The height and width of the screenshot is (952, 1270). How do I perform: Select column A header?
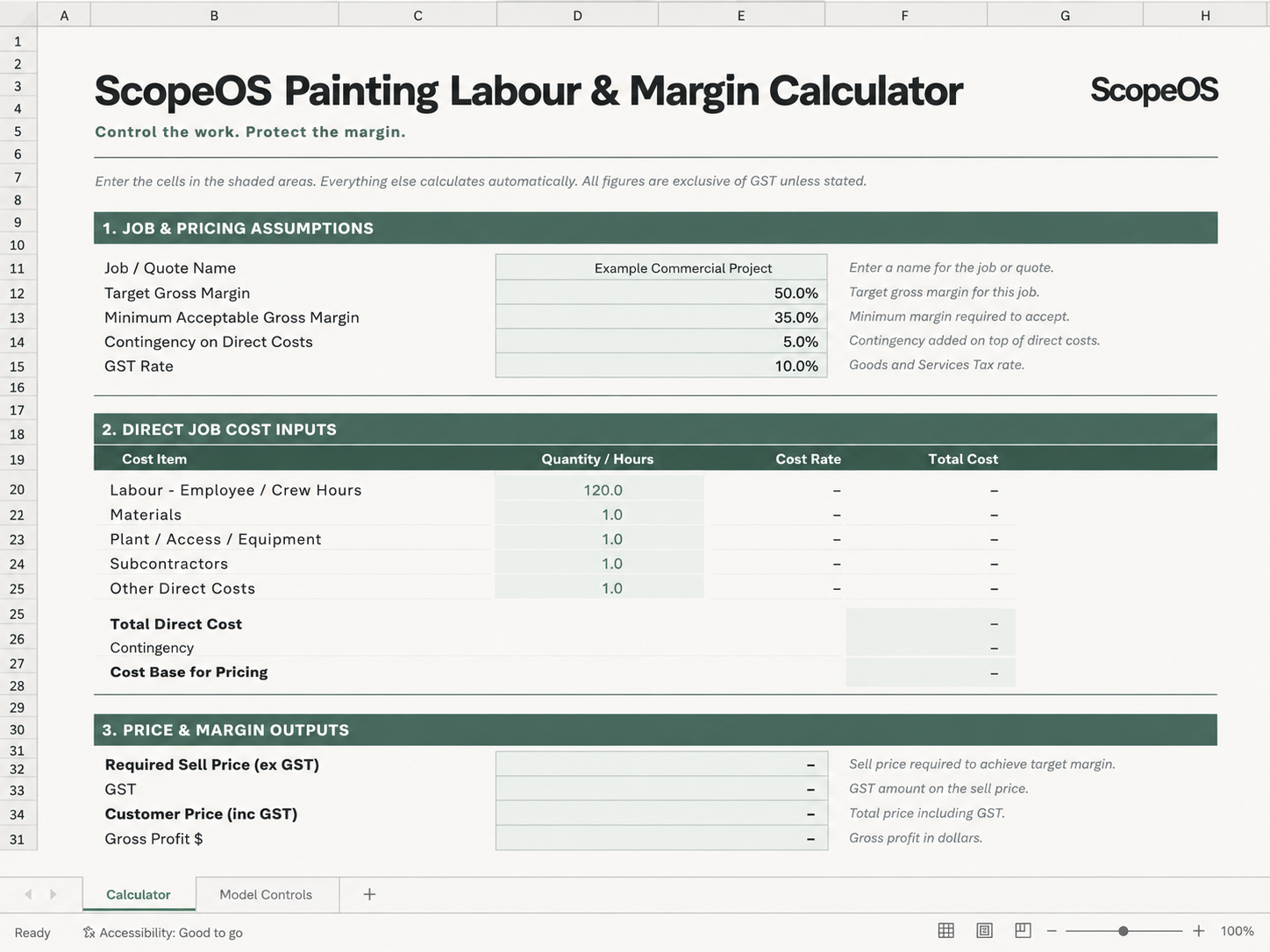pyautogui.click(x=64, y=15)
